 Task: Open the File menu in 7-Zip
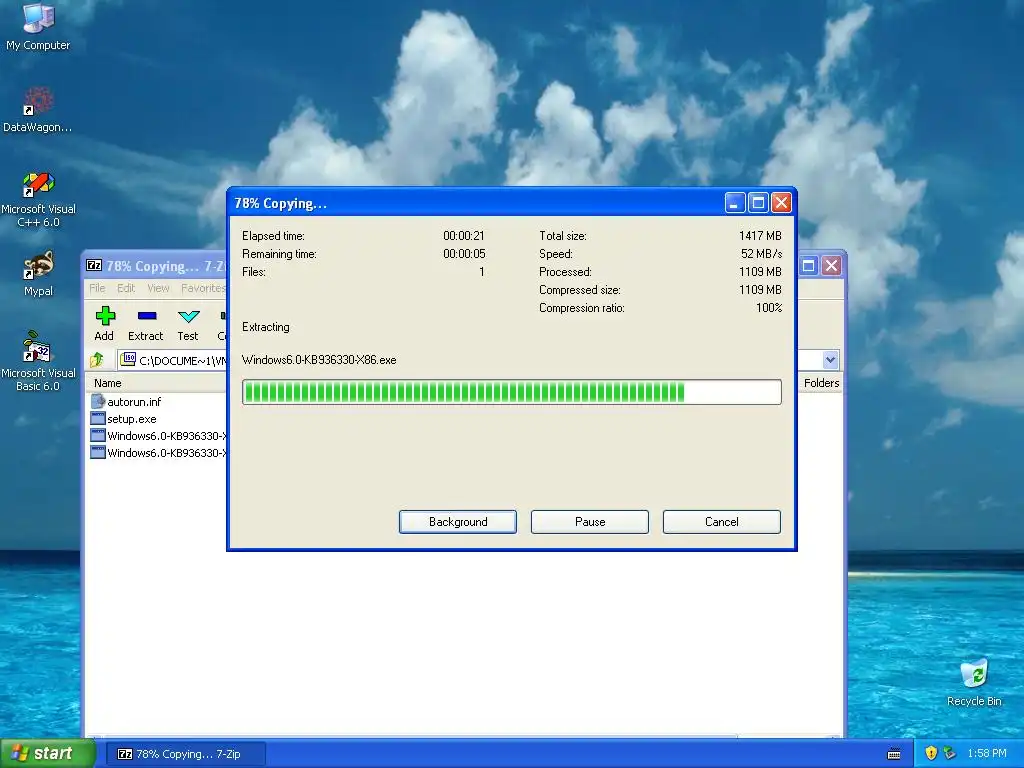coord(97,288)
